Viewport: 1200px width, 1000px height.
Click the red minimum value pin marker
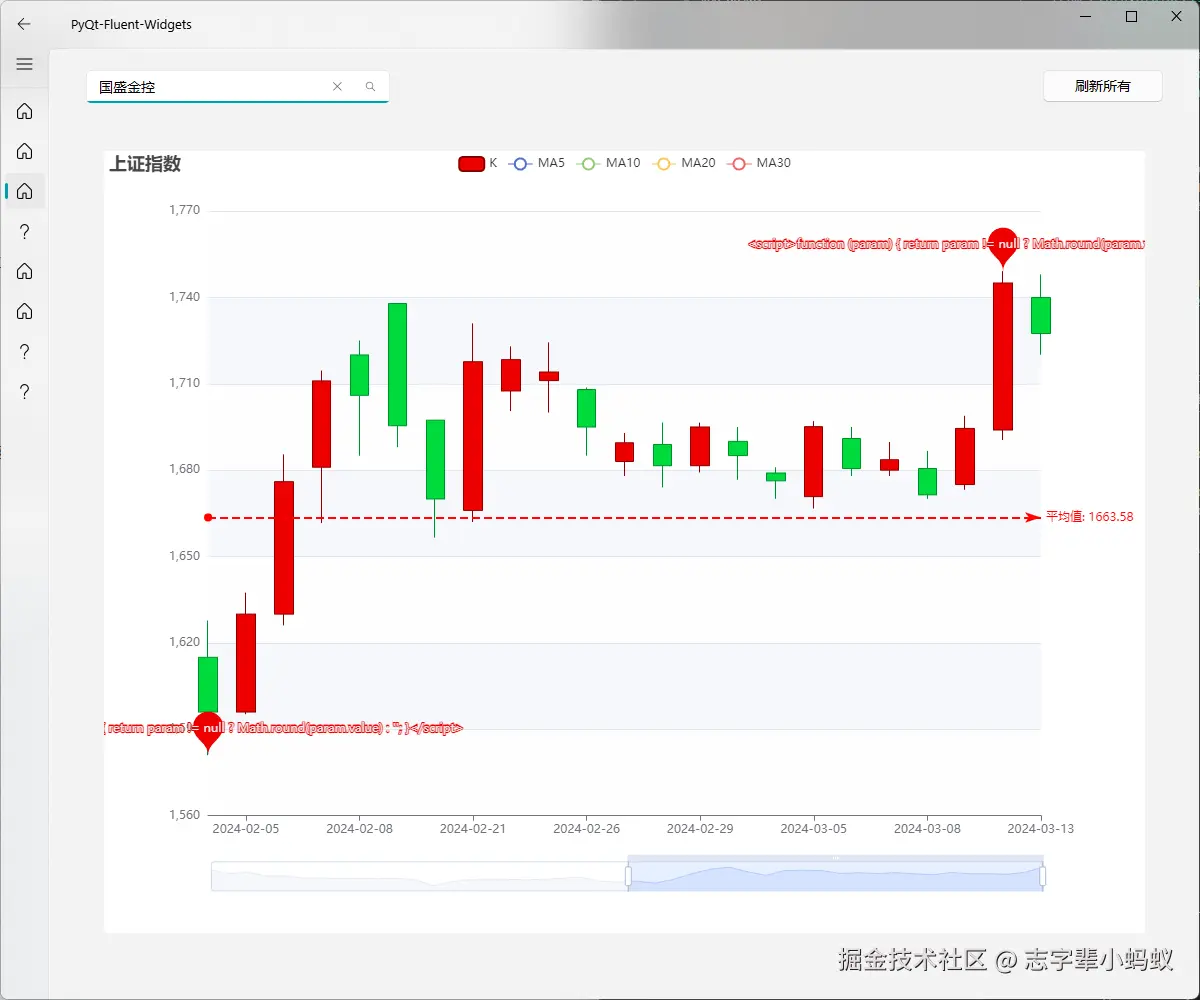[207, 731]
